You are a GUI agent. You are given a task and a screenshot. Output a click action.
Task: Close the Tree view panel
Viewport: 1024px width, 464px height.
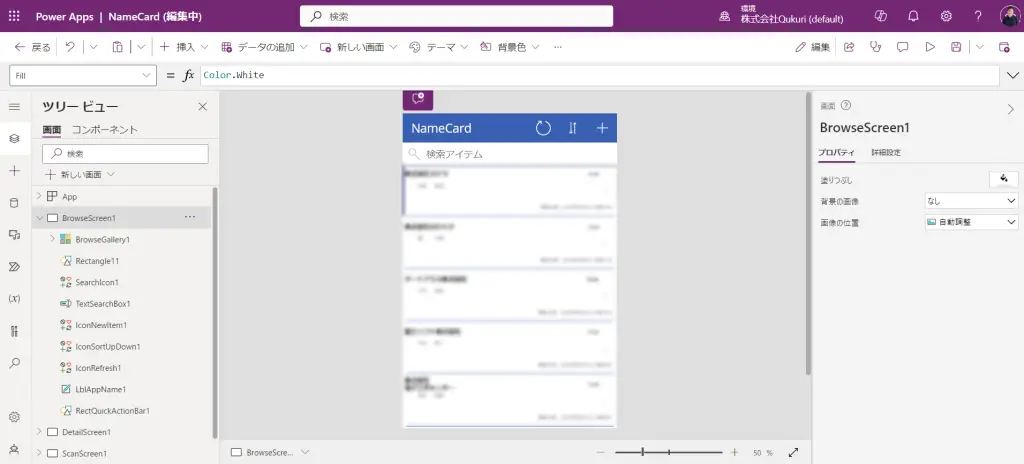coord(202,107)
